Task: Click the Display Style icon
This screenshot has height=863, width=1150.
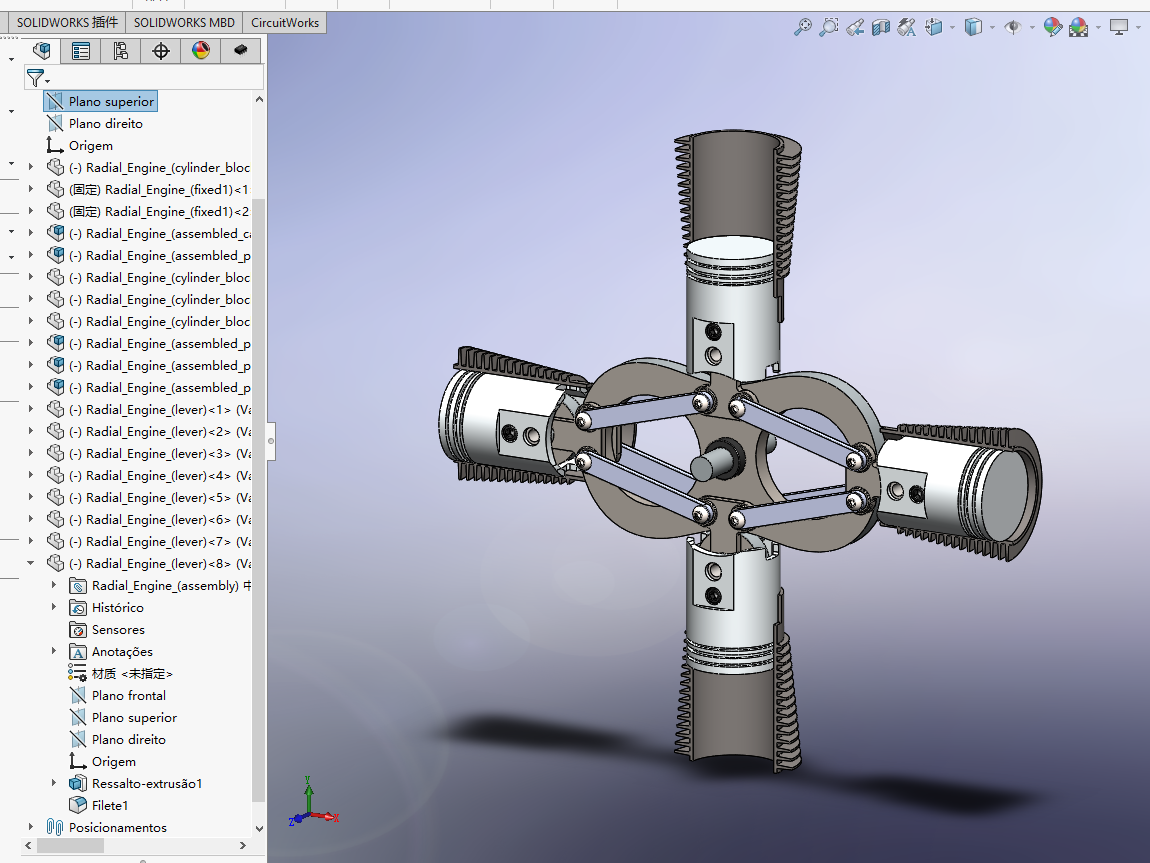Action: 973,28
